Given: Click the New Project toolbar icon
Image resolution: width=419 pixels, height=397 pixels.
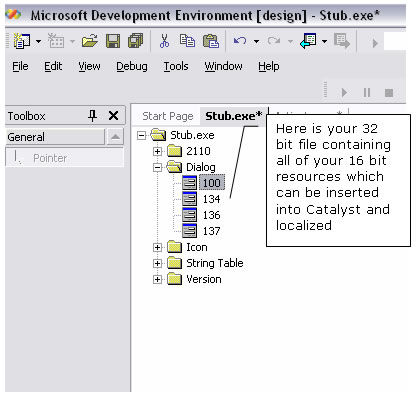Looking at the screenshot, I should 22,41.
